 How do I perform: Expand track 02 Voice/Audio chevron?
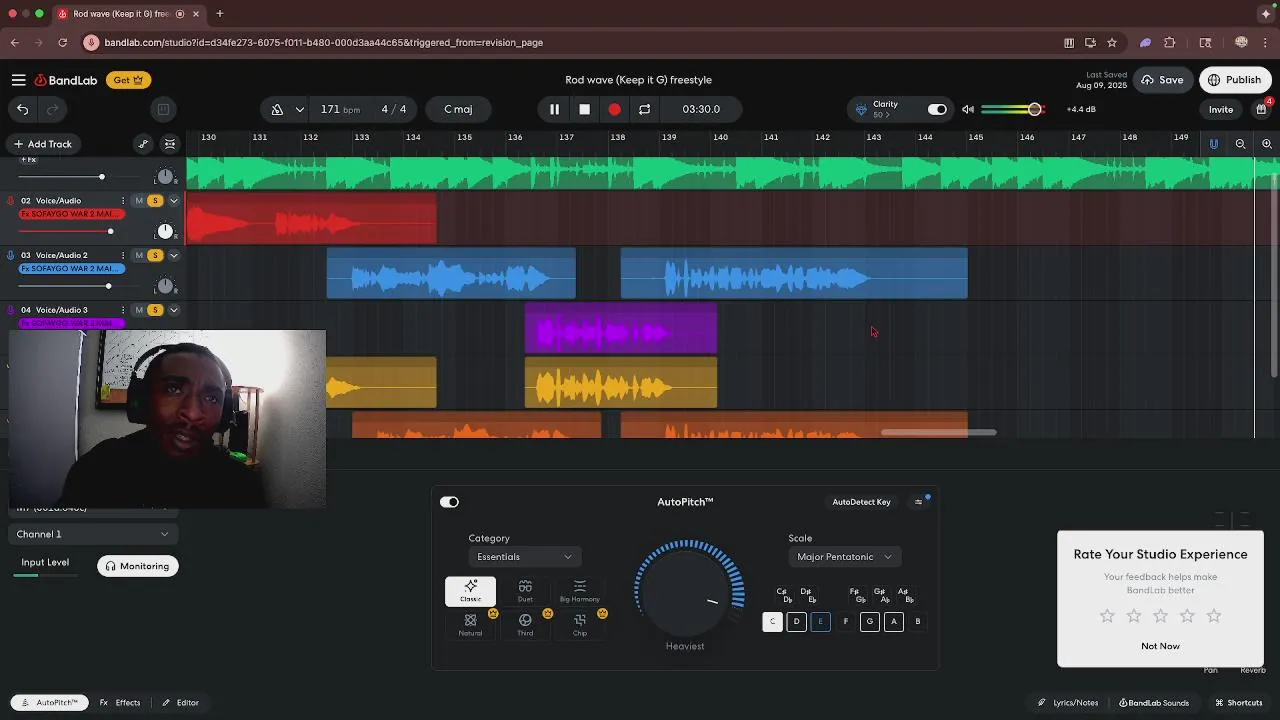pos(173,201)
